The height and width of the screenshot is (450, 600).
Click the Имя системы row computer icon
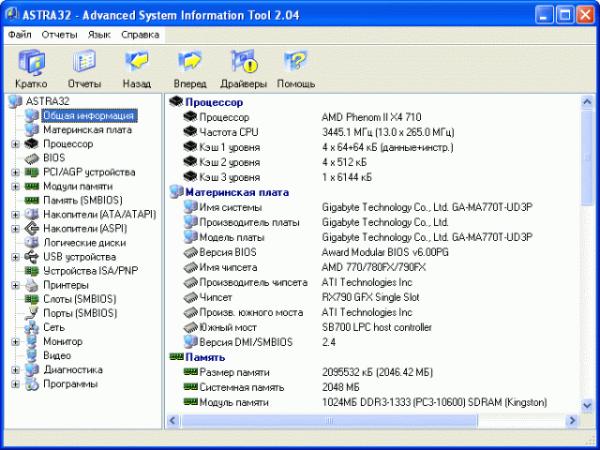pyautogui.click(x=190, y=207)
